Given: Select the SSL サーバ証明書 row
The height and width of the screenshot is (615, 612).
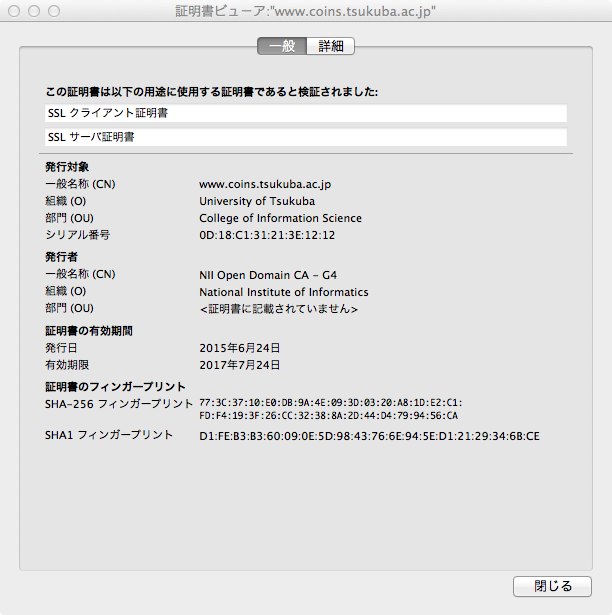Looking at the screenshot, I should (306, 137).
